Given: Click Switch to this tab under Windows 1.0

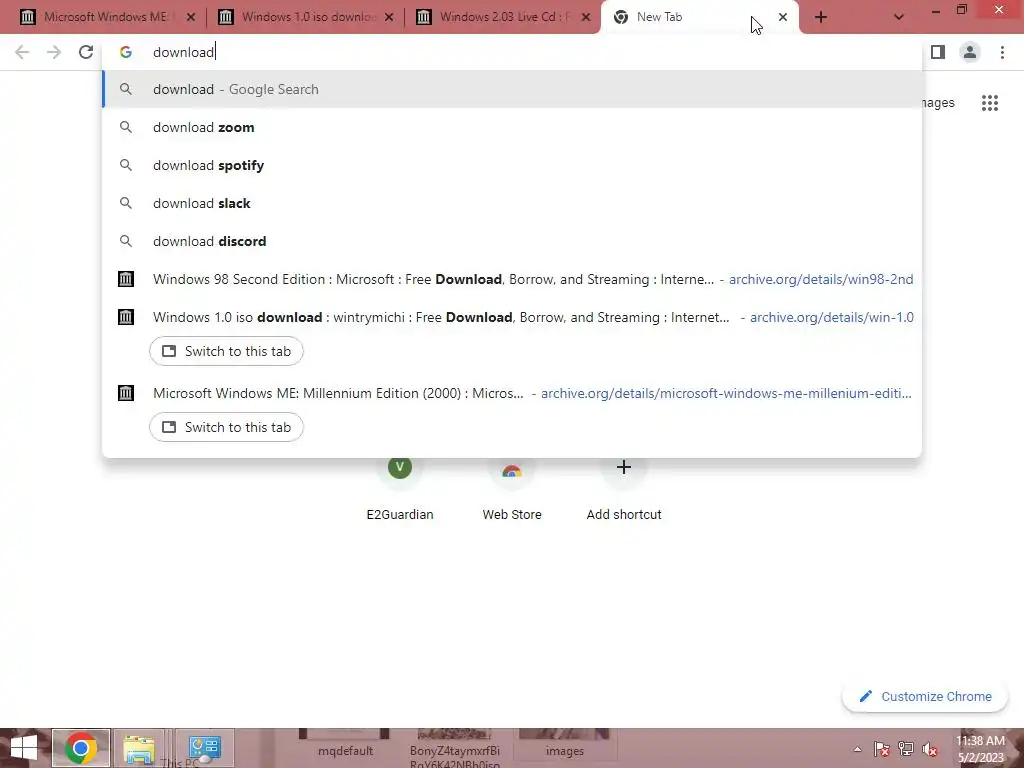Looking at the screenshot, I should [226, 351].
